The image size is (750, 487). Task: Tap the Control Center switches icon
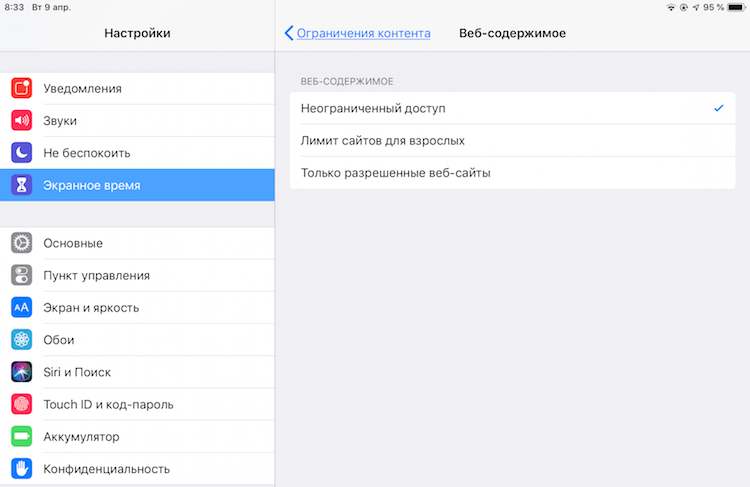pos(22,275)
